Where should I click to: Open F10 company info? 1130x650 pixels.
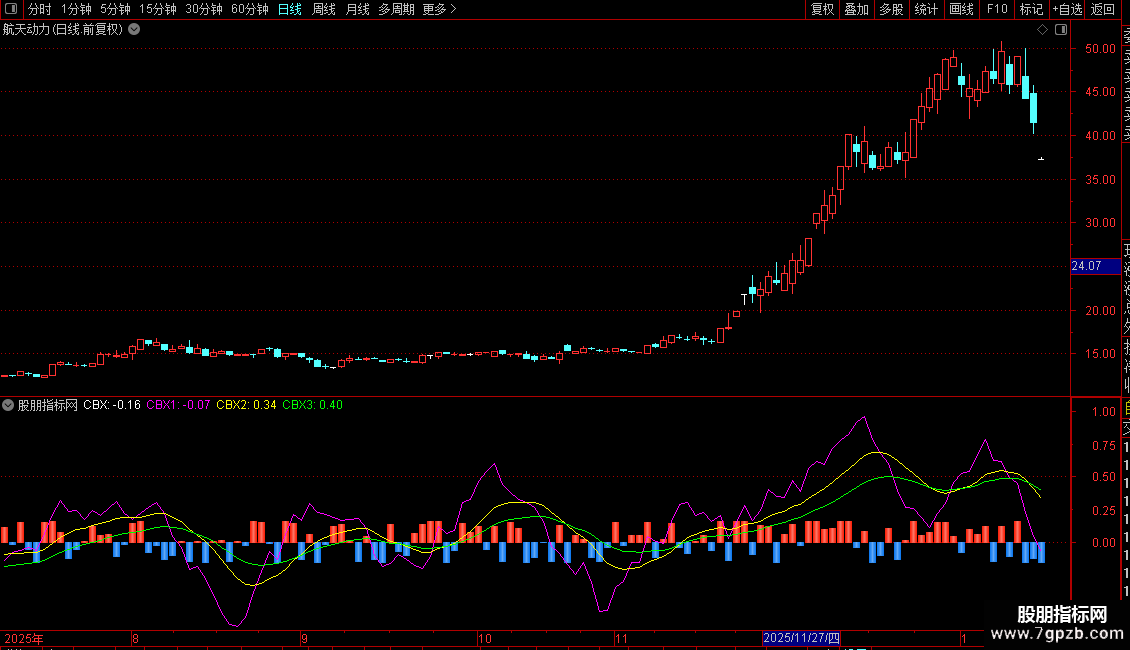[997, 9]
